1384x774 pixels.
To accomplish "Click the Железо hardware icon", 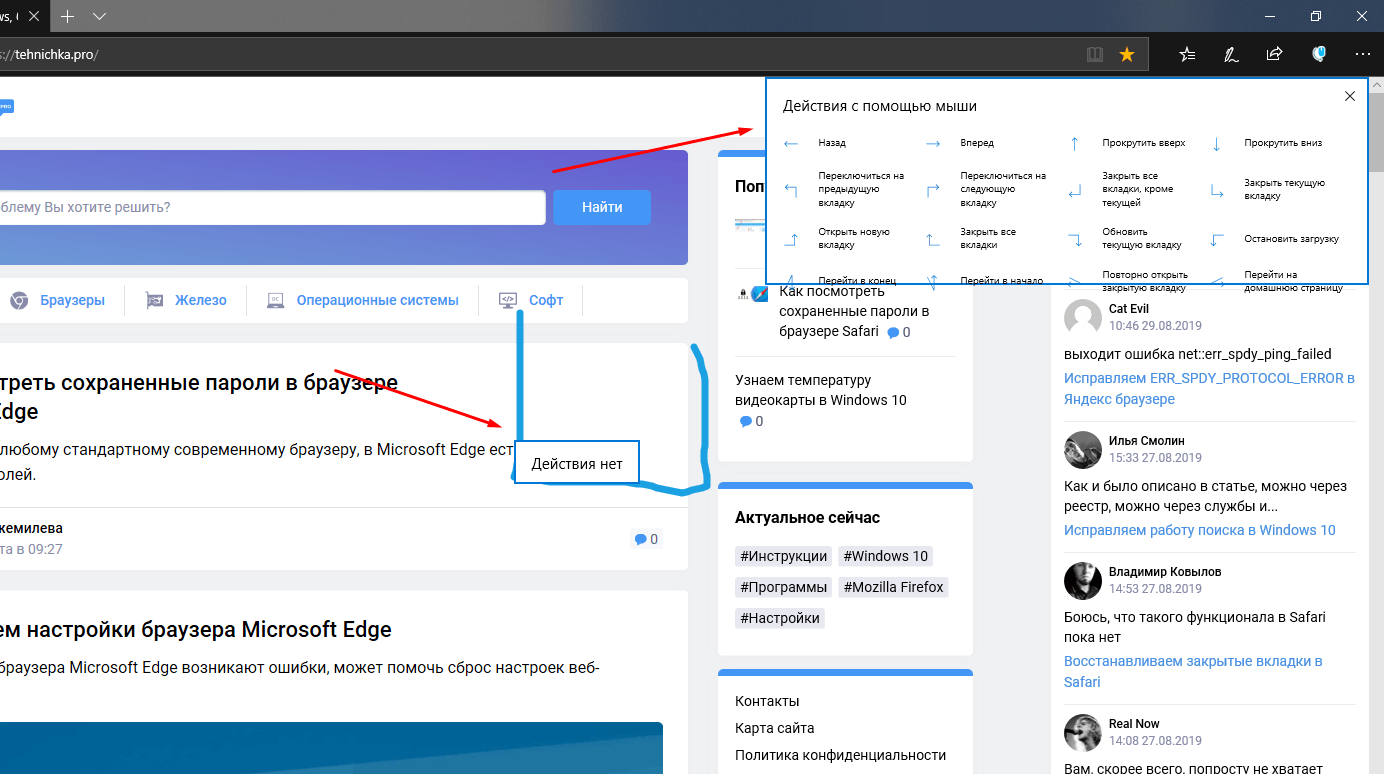I will (154, 300).
